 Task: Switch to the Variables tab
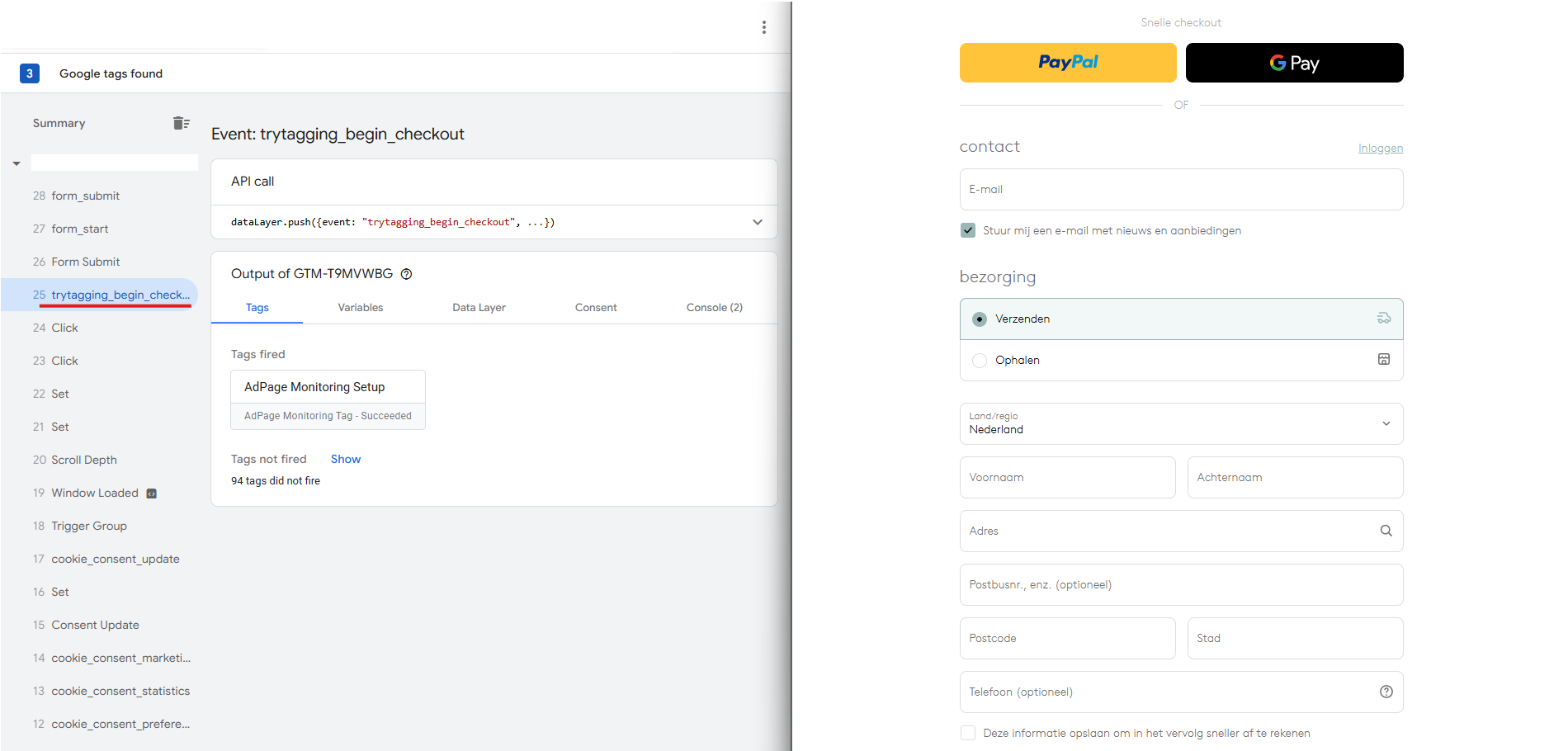click(360, 307)
